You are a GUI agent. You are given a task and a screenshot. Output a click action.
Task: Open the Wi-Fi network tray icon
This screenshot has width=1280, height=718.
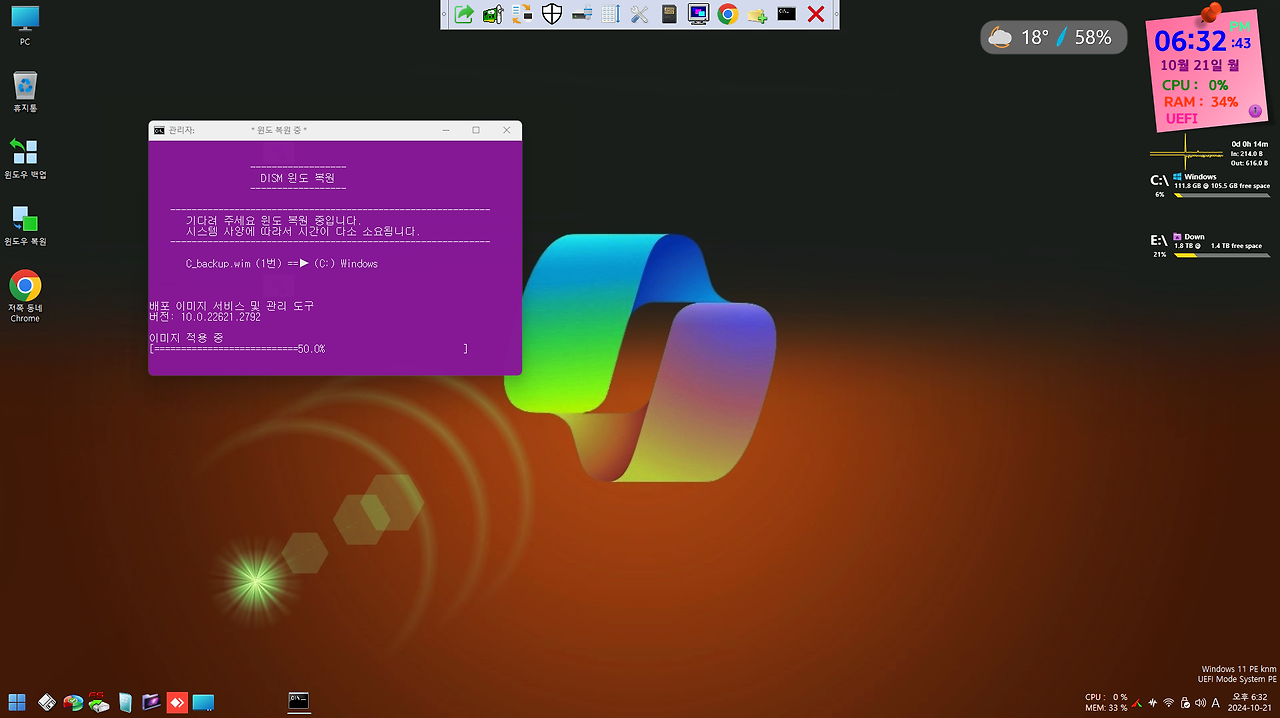[1169, 702]
